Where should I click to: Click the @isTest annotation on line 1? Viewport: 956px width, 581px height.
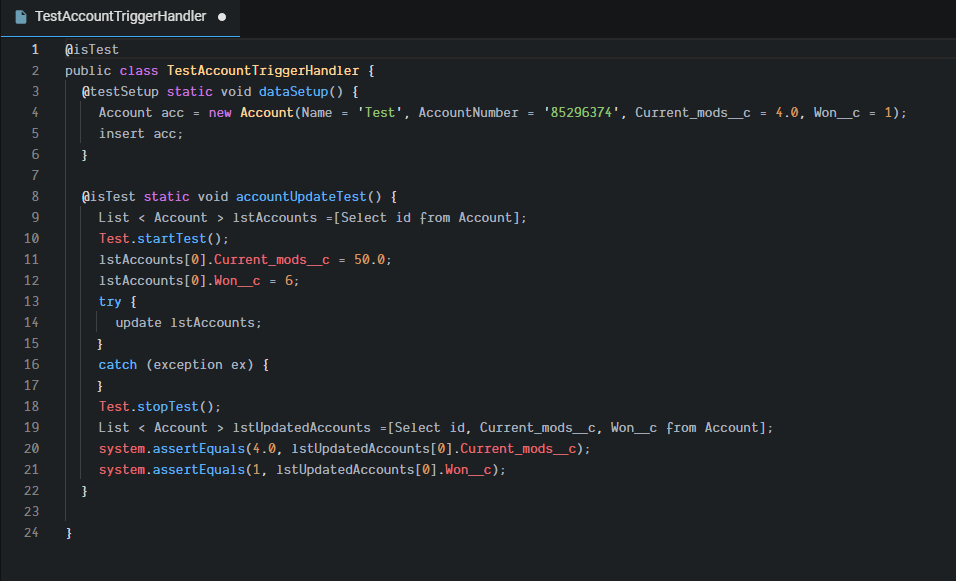click(92, 49)
